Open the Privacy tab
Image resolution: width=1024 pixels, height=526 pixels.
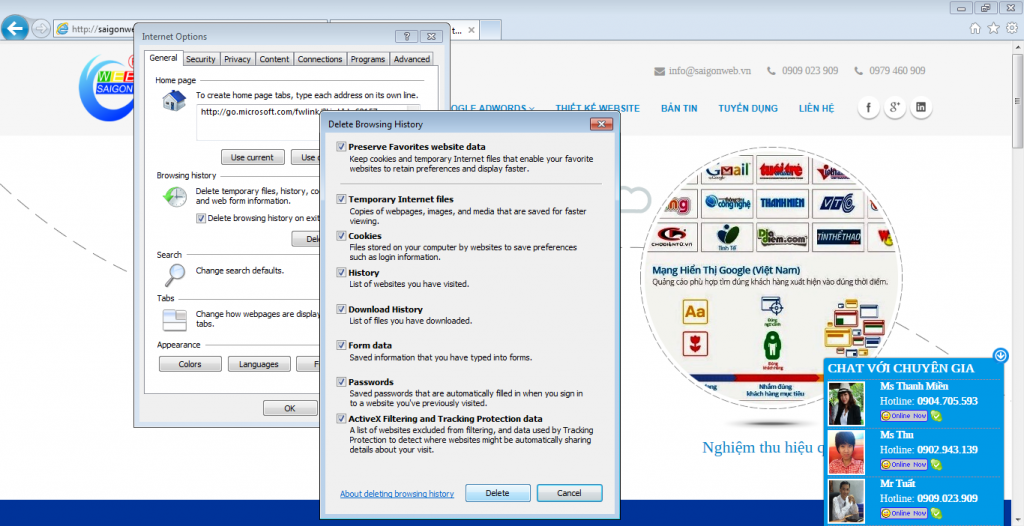[237, 59]
